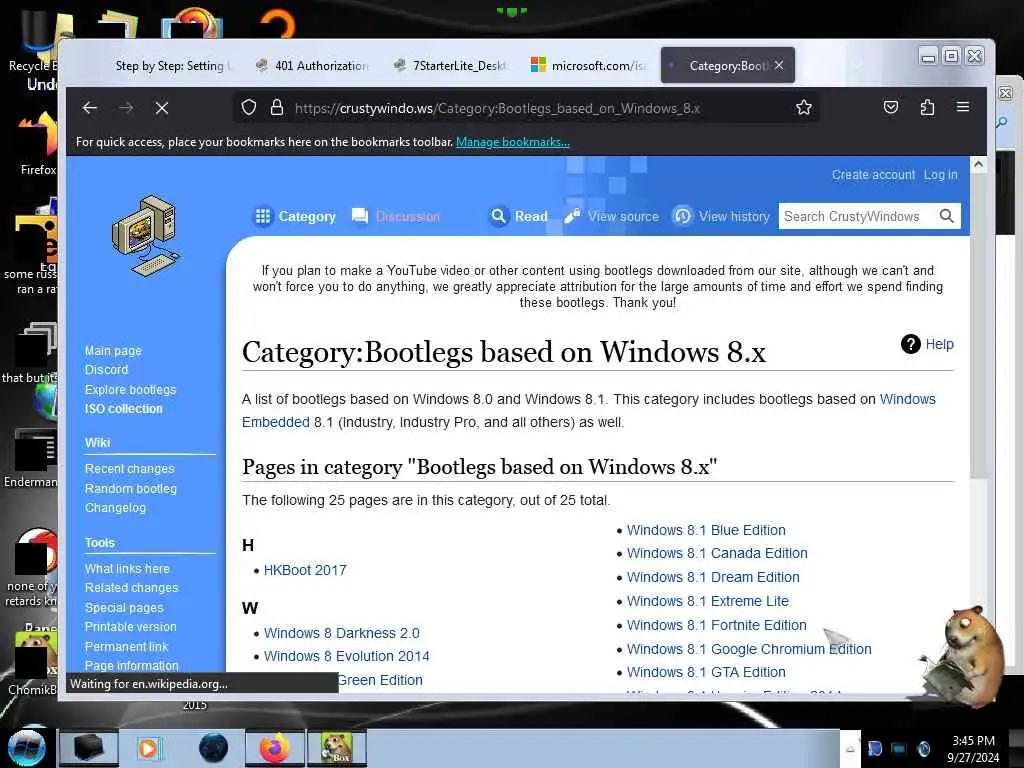Open the Extensions menu

click(x=927, y=107)
